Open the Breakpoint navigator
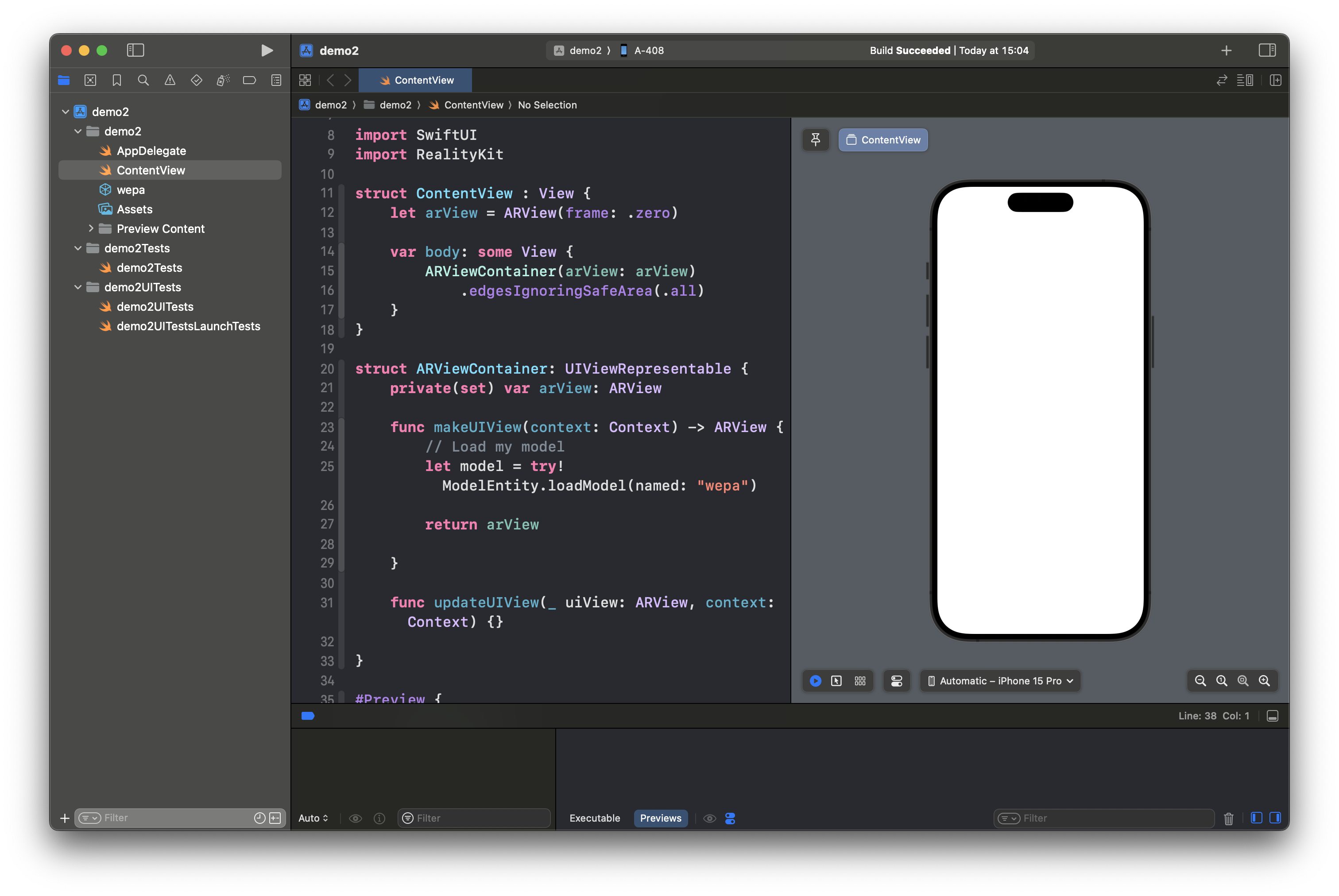1339x896 pixels. tap(250, 80)
